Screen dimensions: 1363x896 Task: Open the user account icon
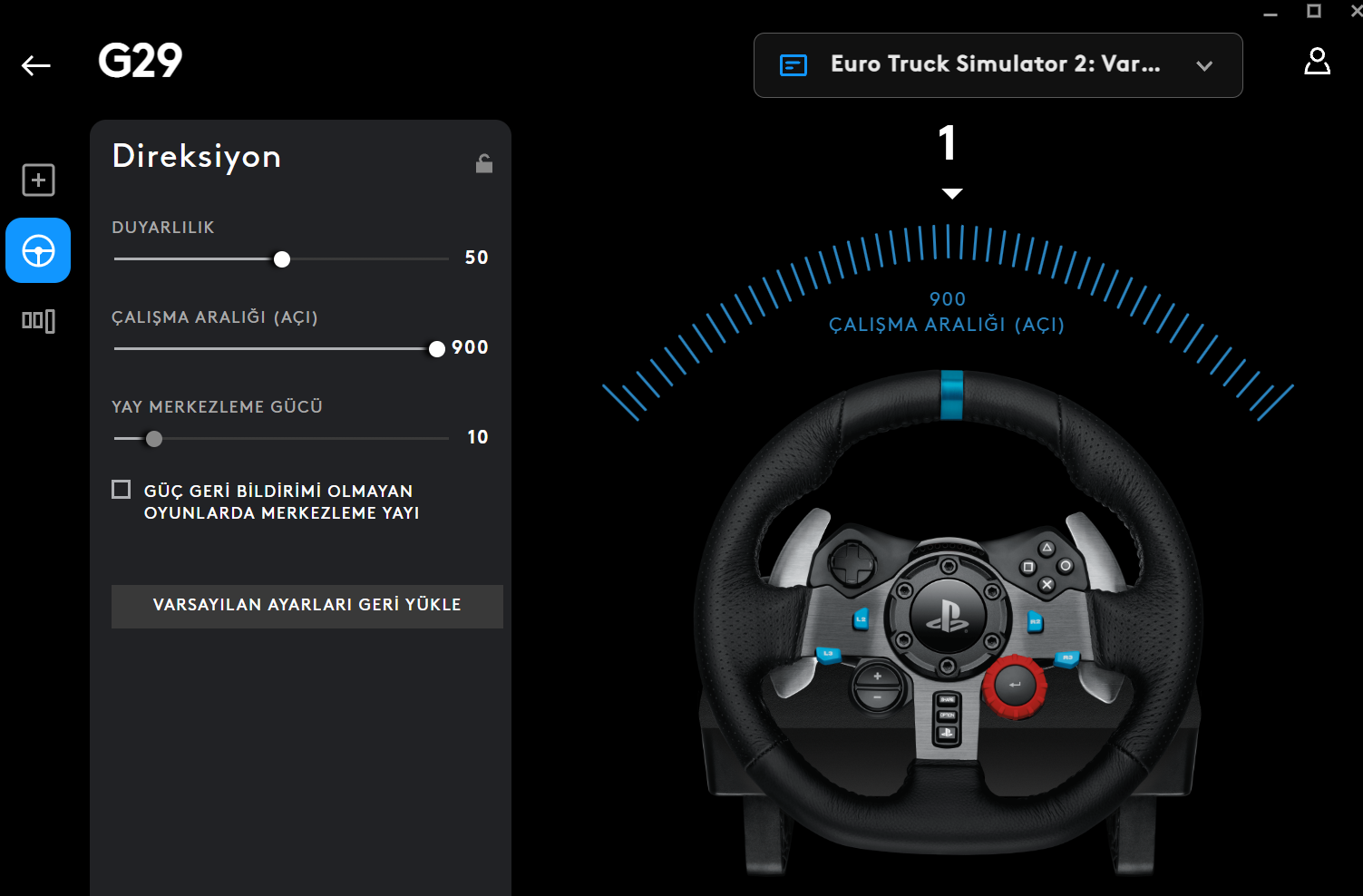pos(1317,62)
